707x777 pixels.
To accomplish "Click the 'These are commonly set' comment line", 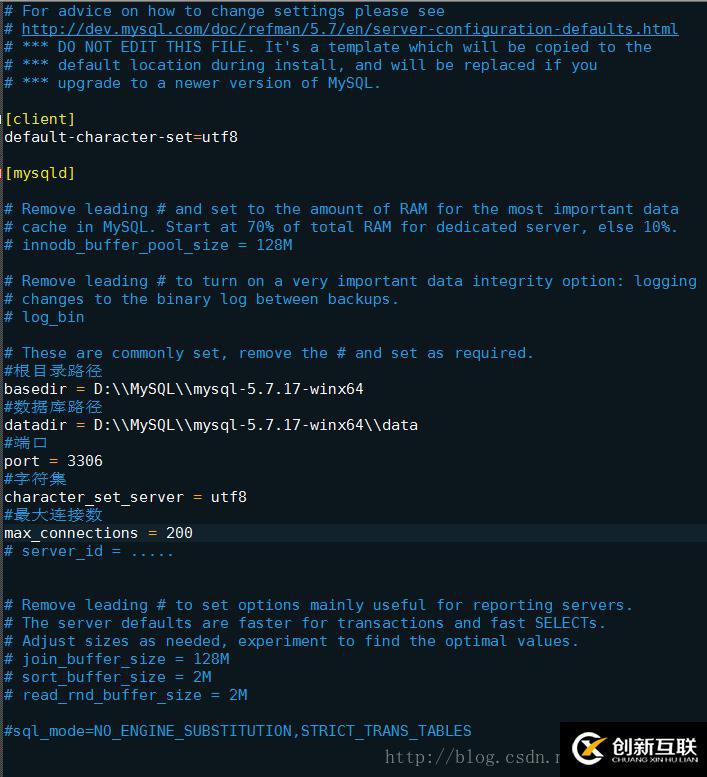I will point(269,353).
